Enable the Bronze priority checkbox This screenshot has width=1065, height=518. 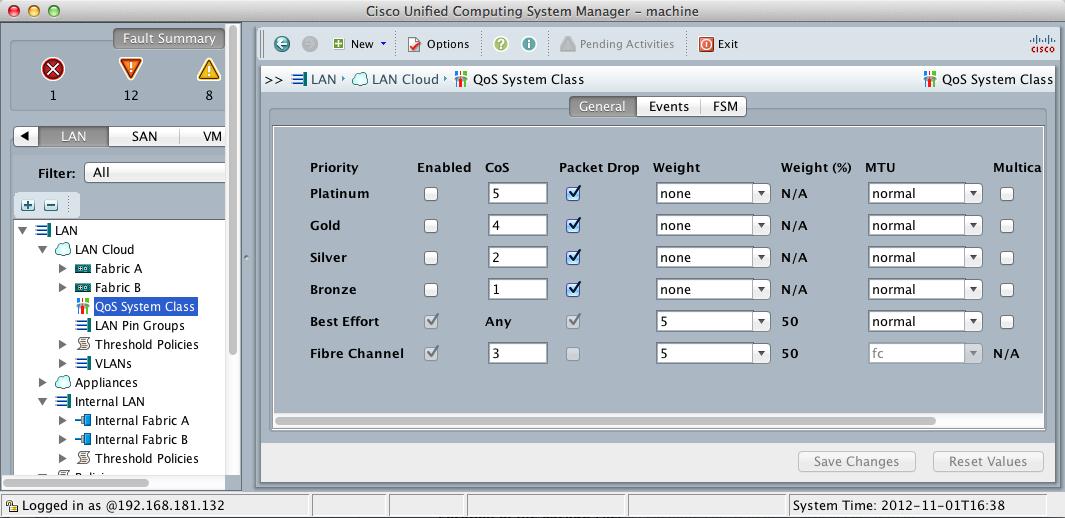point(431,290)
